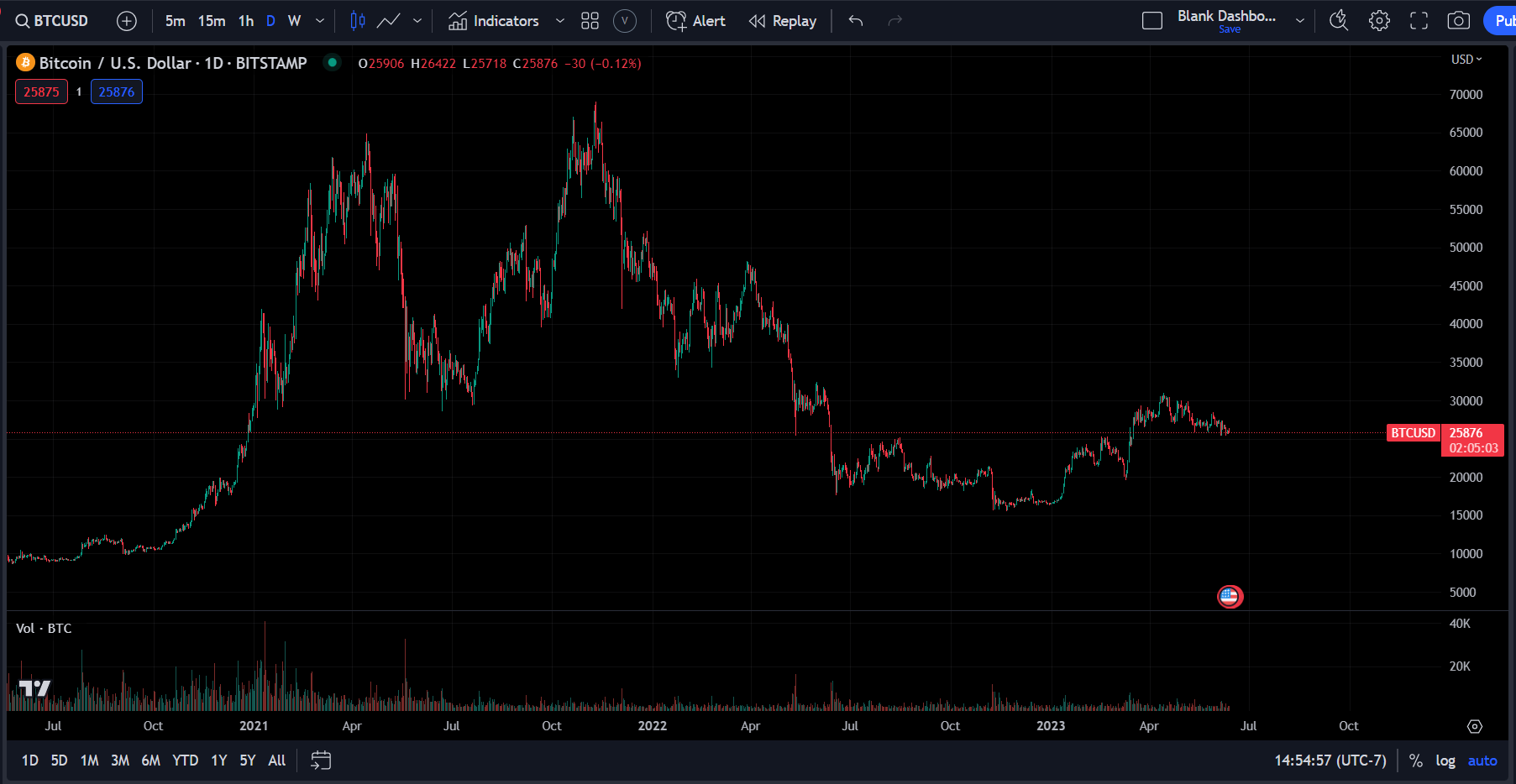Expand the chart style dropdown arrow

coord(417,21)
